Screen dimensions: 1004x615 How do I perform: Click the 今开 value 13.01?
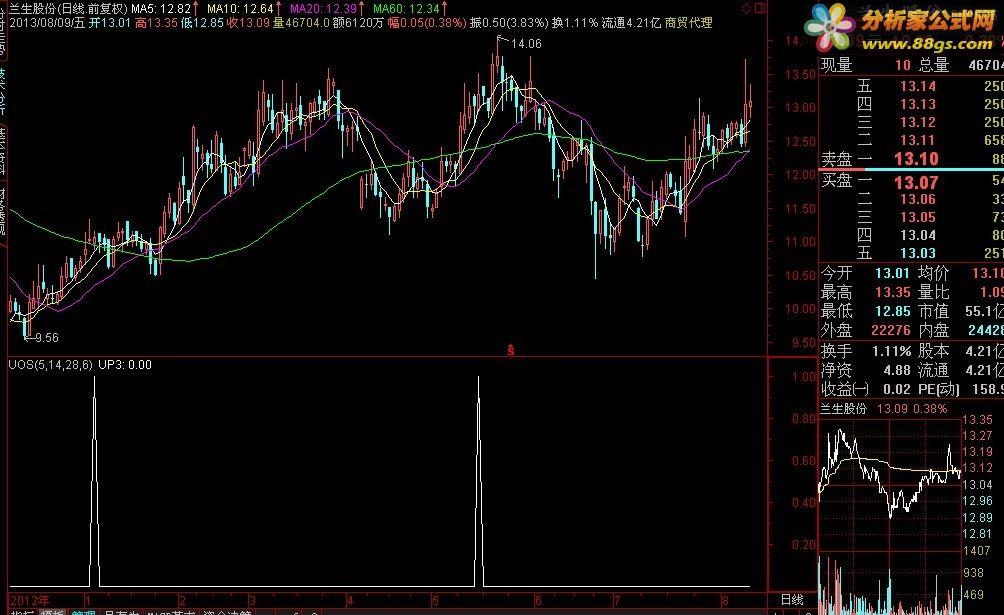click(892, 274)
